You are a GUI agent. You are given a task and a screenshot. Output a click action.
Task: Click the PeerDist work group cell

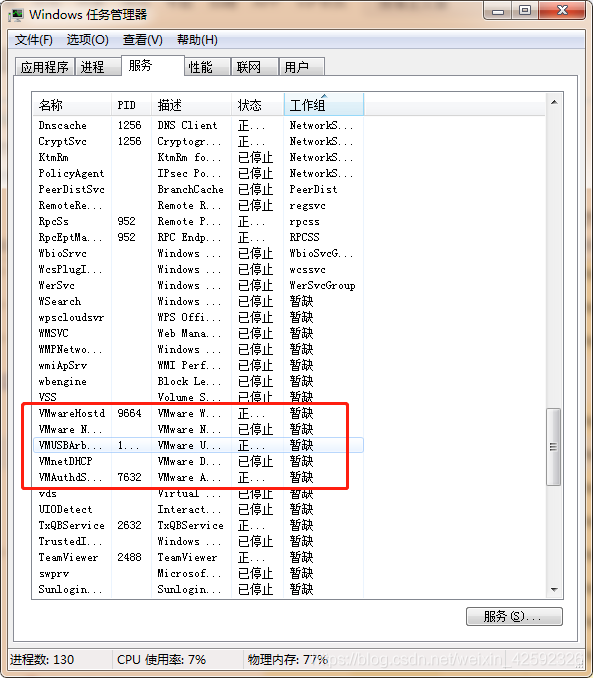[x=313, y=189]
